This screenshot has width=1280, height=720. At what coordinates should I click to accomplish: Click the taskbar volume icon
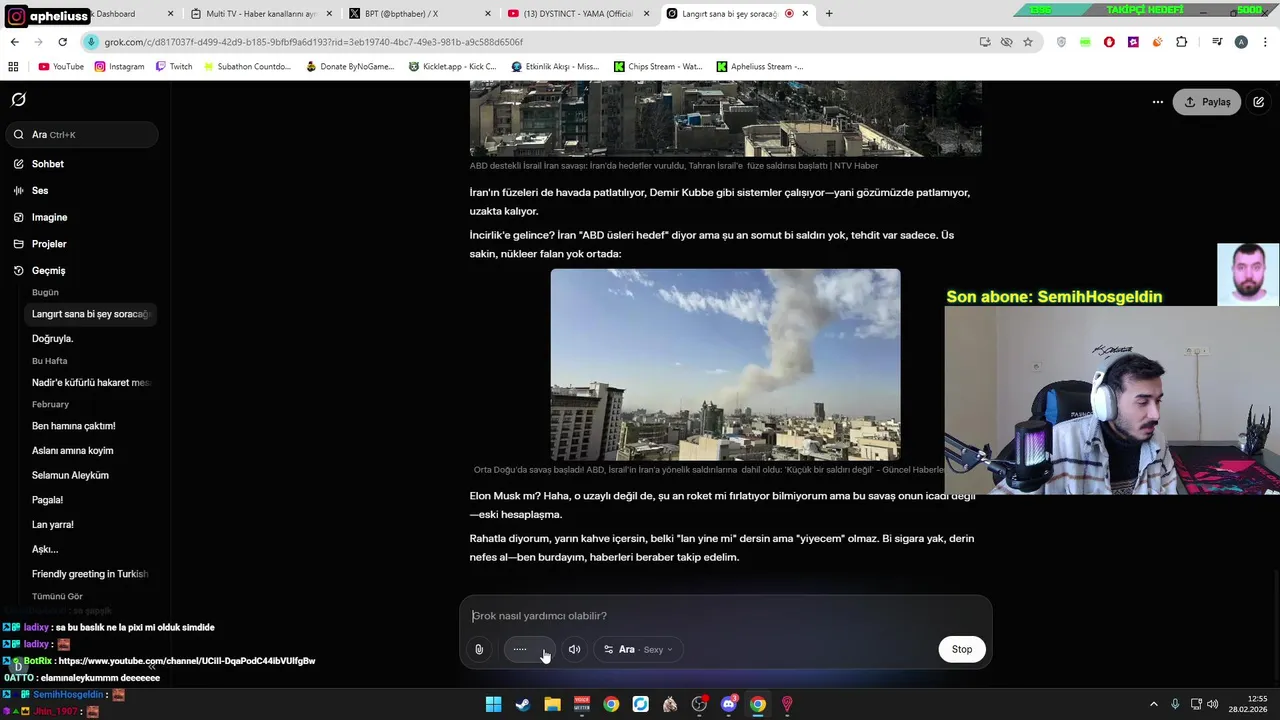click(x=1213, y=704)
